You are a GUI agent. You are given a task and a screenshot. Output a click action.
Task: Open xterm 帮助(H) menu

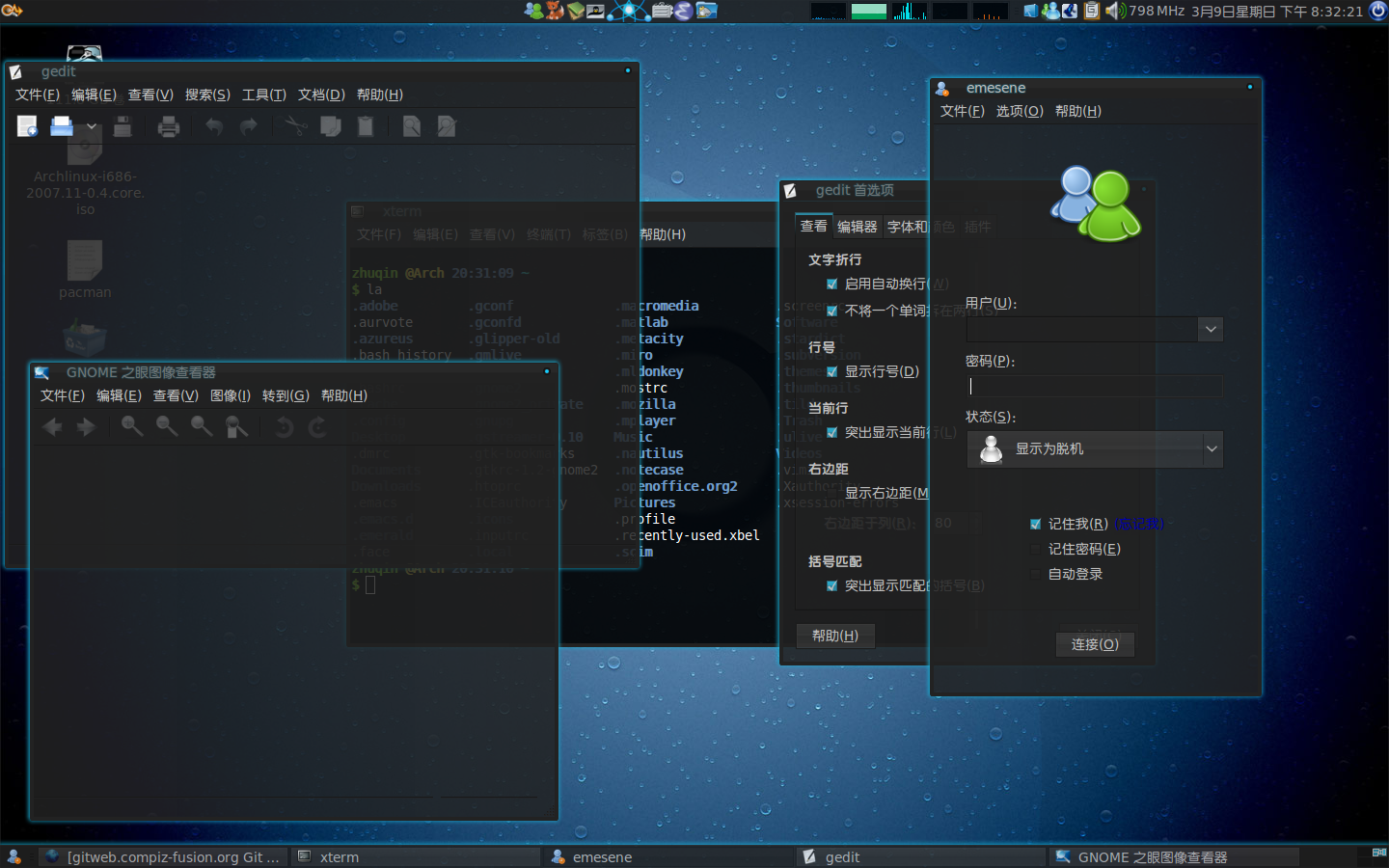663,234
